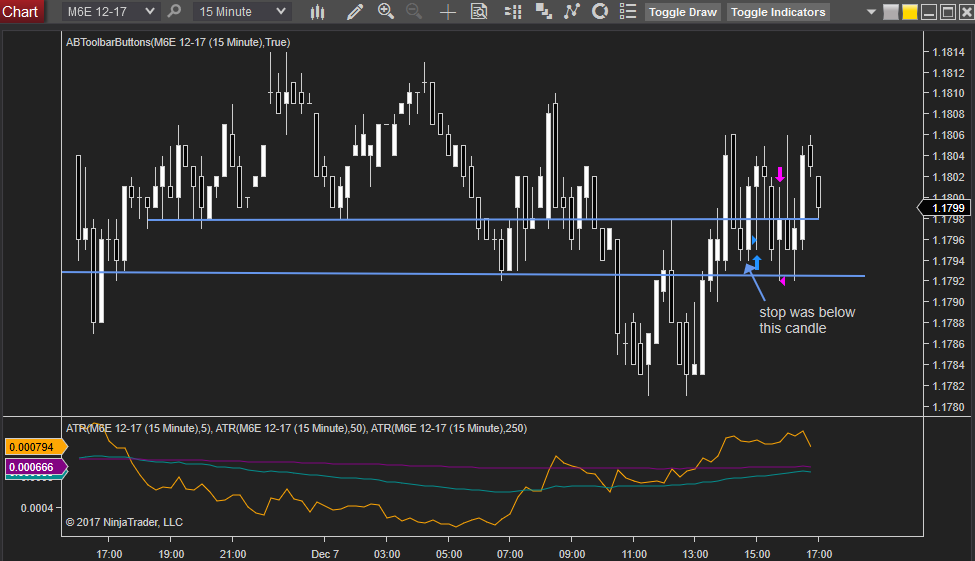Open the 15 Minute interval dropdown
The image size is (975, 561).
tap(242, 12)
